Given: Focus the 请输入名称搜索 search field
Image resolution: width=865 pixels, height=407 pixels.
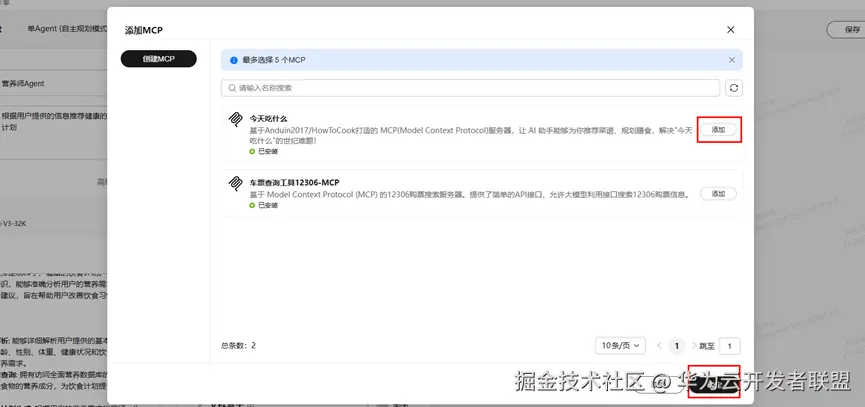Looking at the screenshot, I should pyautogui.click(x=471, y=88).
